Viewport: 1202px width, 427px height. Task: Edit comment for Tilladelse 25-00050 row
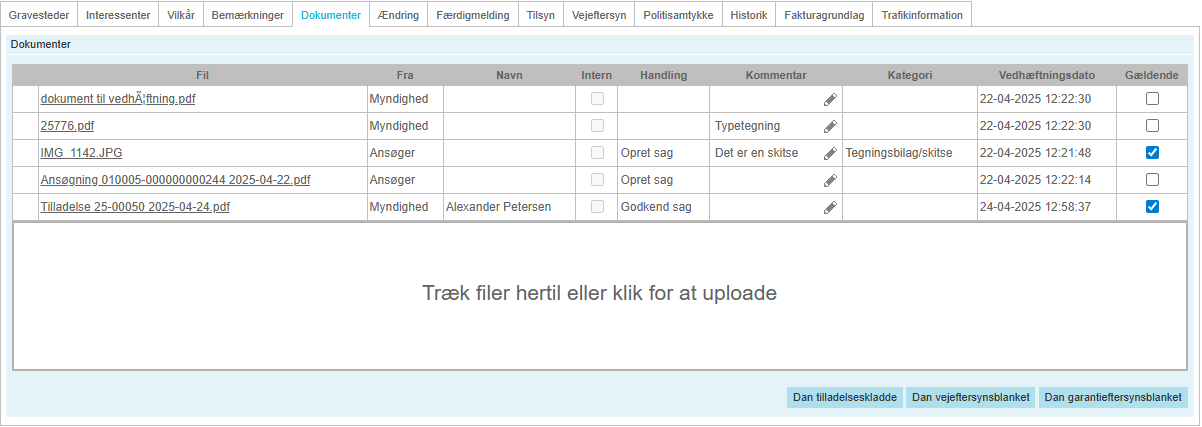pyautogui.click(x=830, y=207)
